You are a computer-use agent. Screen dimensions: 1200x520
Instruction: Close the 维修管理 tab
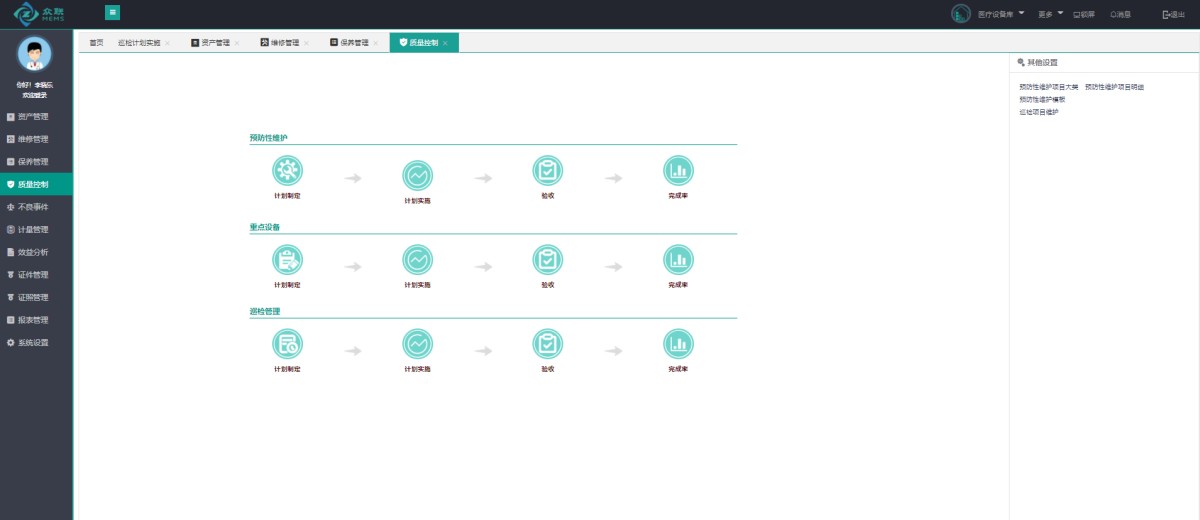[306, 43]
